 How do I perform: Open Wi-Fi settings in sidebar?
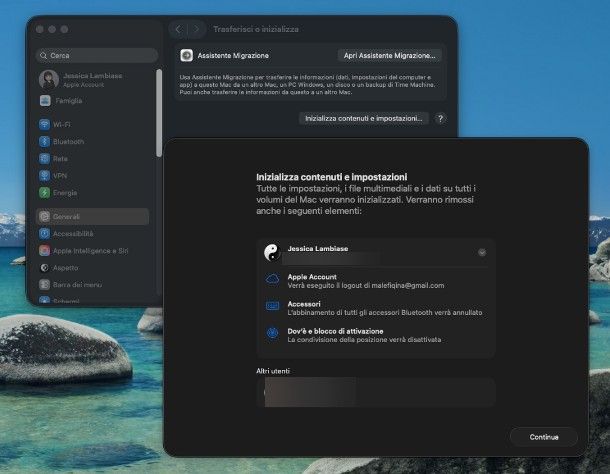(x=93, y=125)
